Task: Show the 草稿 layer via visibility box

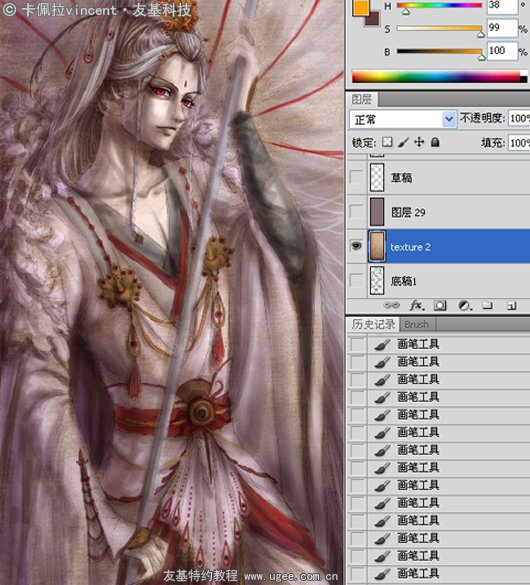Action: click(357, 178)
